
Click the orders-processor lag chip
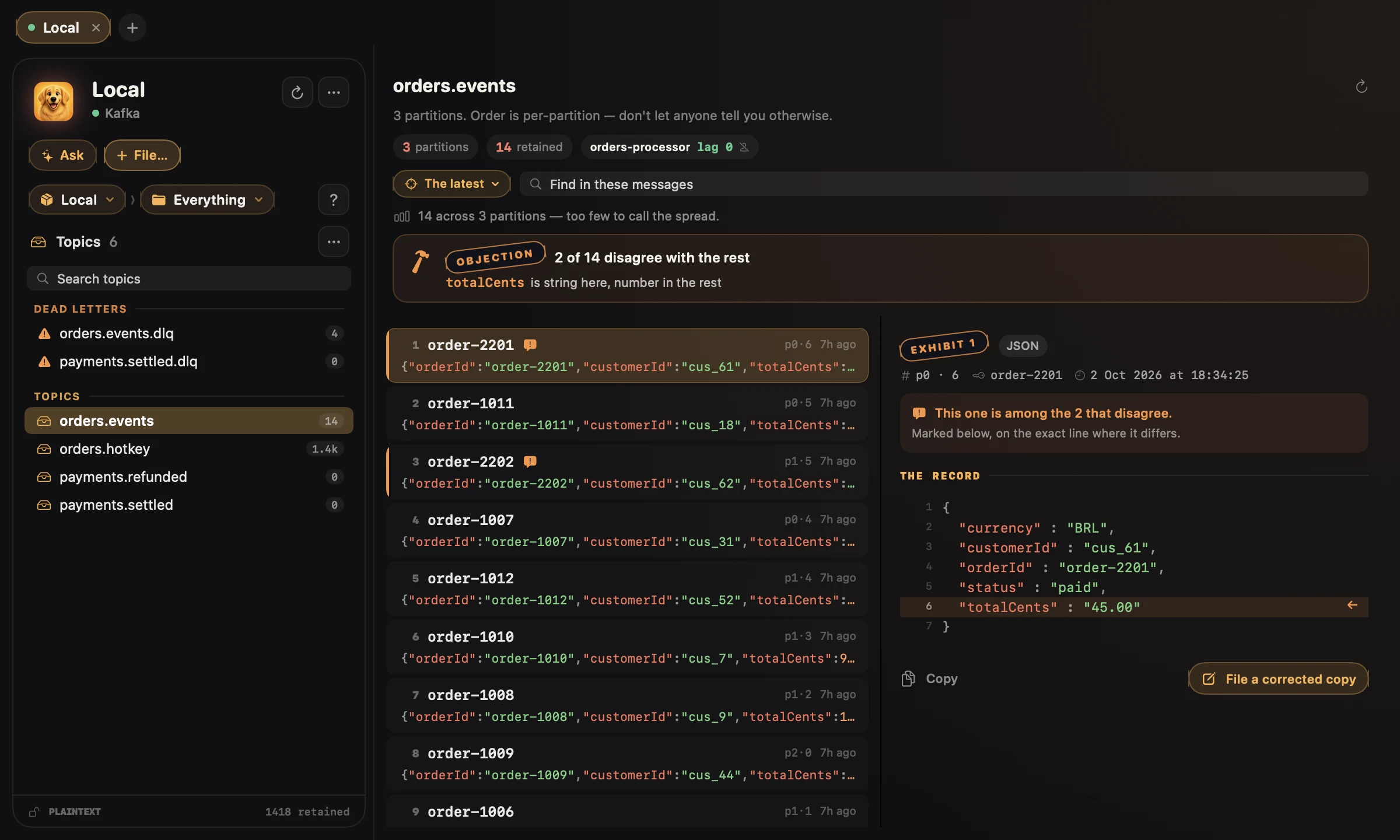click(x=669, y=147)
